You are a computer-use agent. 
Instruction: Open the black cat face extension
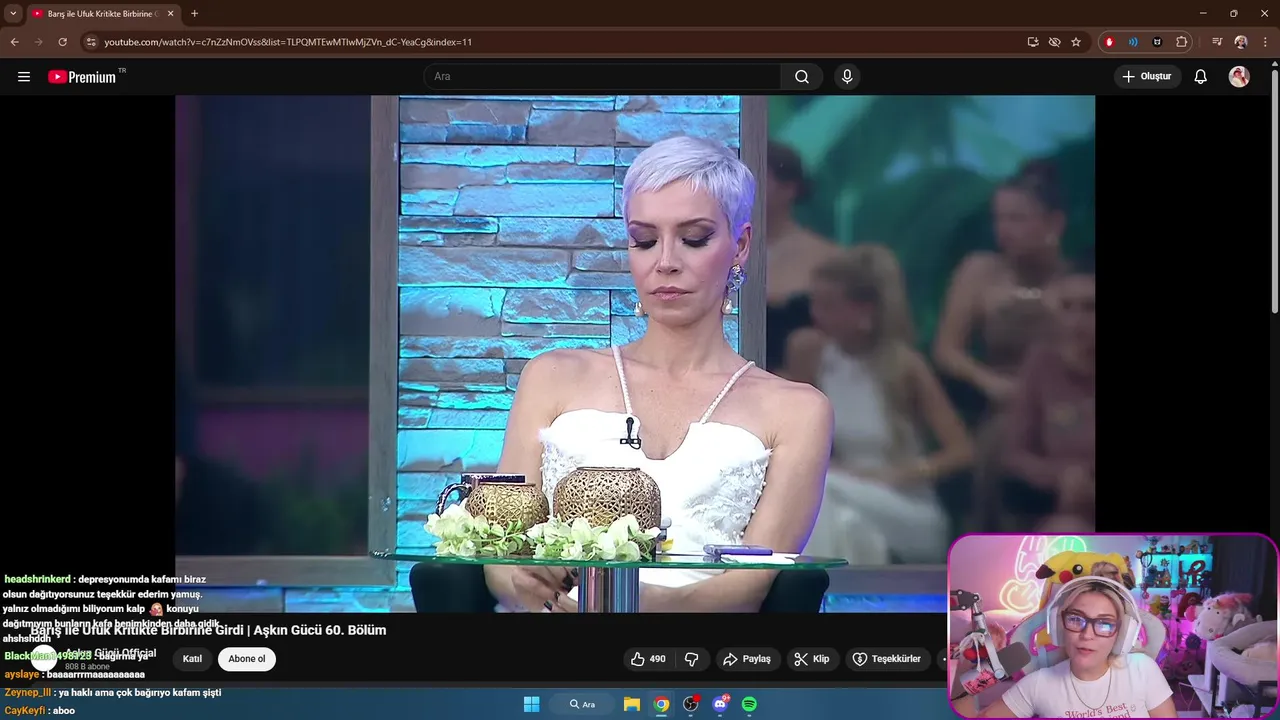point(1157,42)
